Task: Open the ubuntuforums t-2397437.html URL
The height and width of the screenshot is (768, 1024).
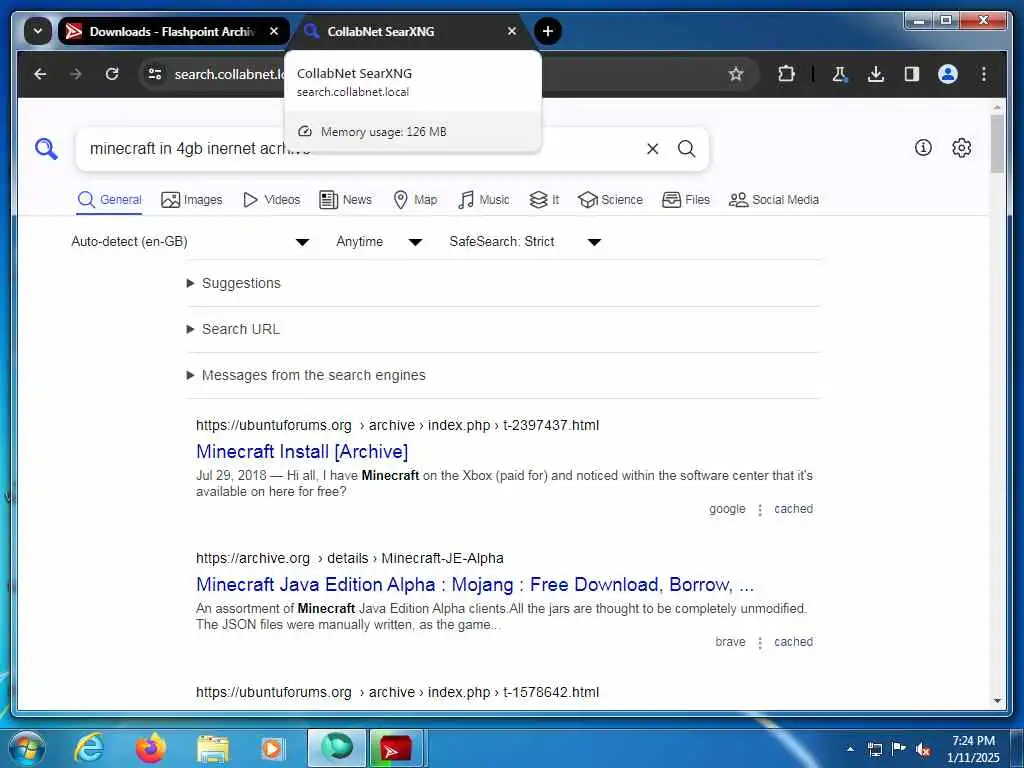Action: (x=397, y=425)
